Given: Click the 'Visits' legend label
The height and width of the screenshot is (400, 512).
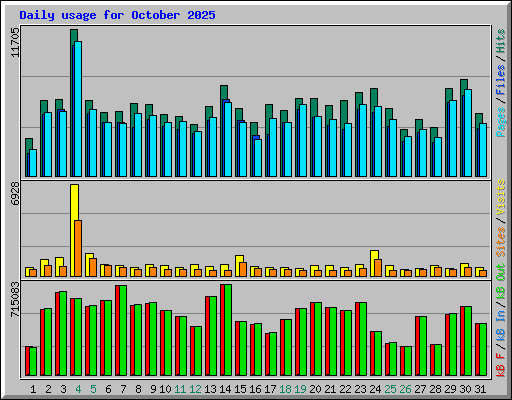Looking at the screenshot, I should tap(500, 197).
